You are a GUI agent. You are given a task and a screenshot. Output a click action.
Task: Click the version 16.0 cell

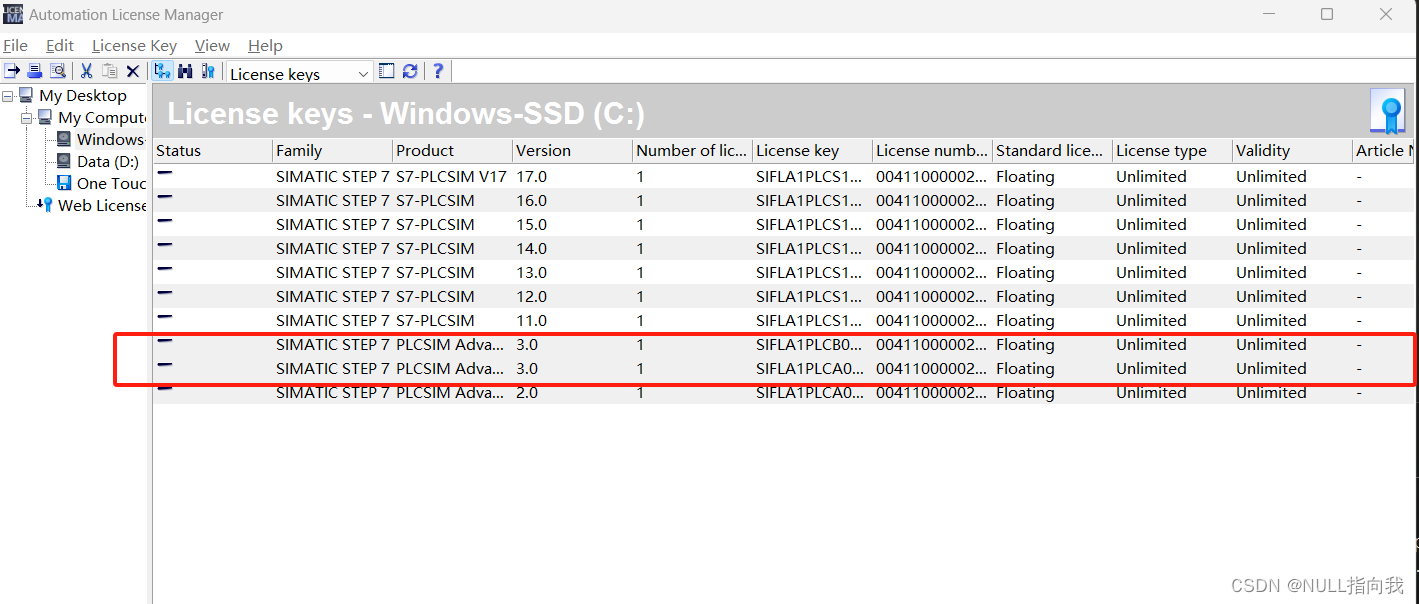click(531, 200)
